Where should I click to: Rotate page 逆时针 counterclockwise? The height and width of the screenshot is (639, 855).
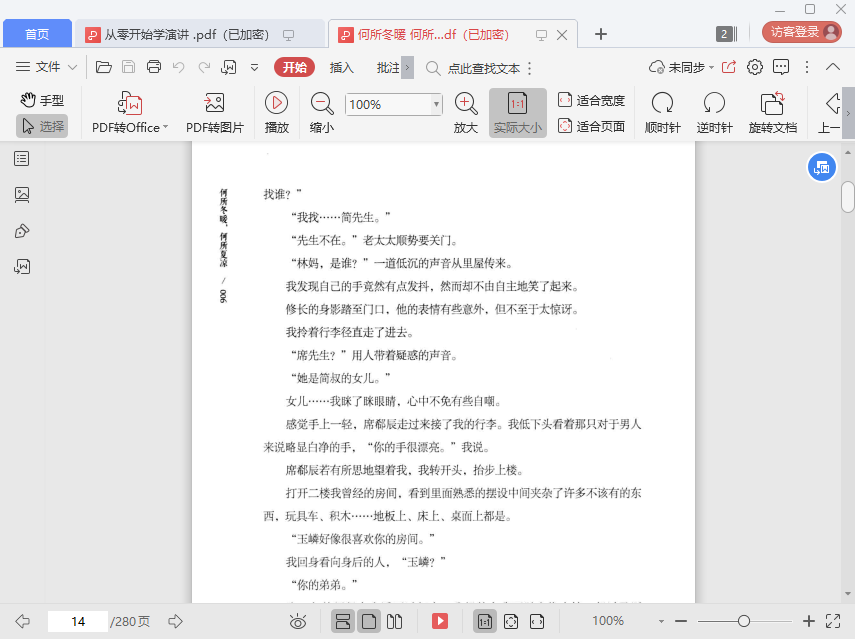(x=714, y=113)
